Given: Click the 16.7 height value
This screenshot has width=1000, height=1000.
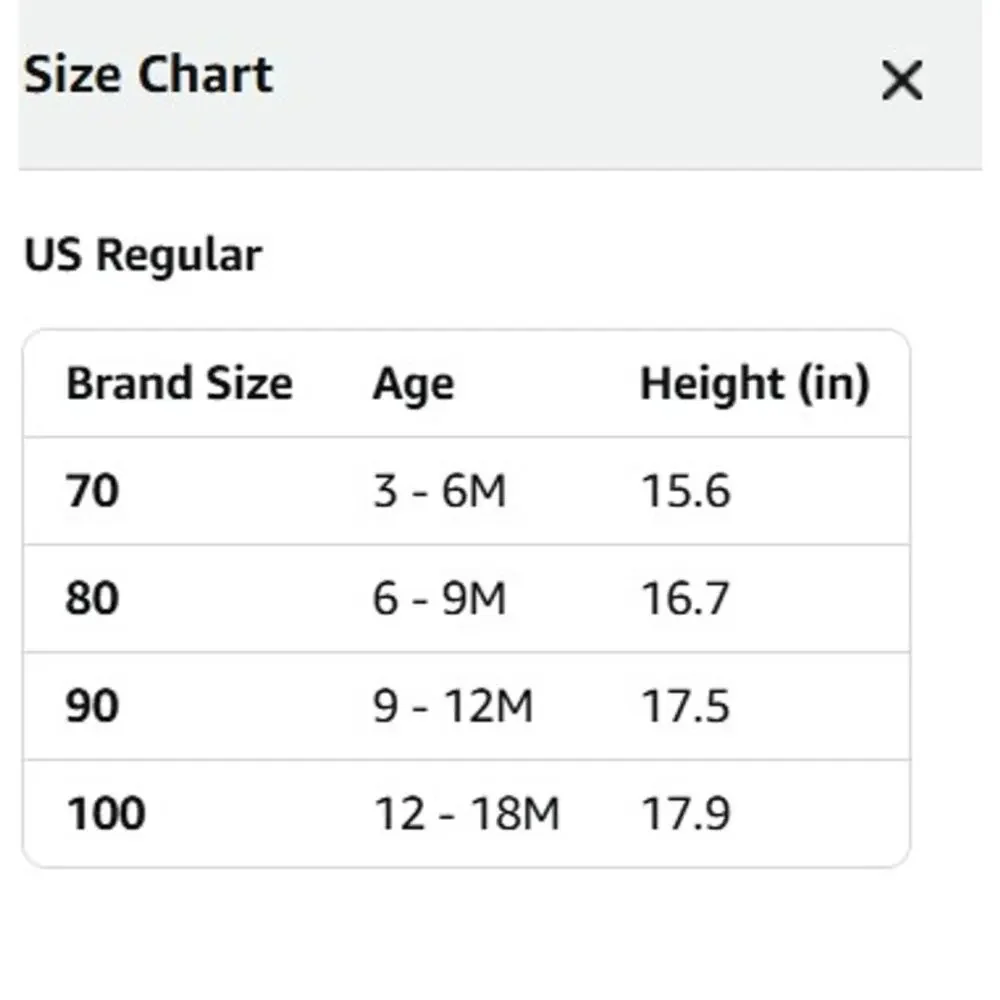Looking at the screenshot, I should point(686,598).
